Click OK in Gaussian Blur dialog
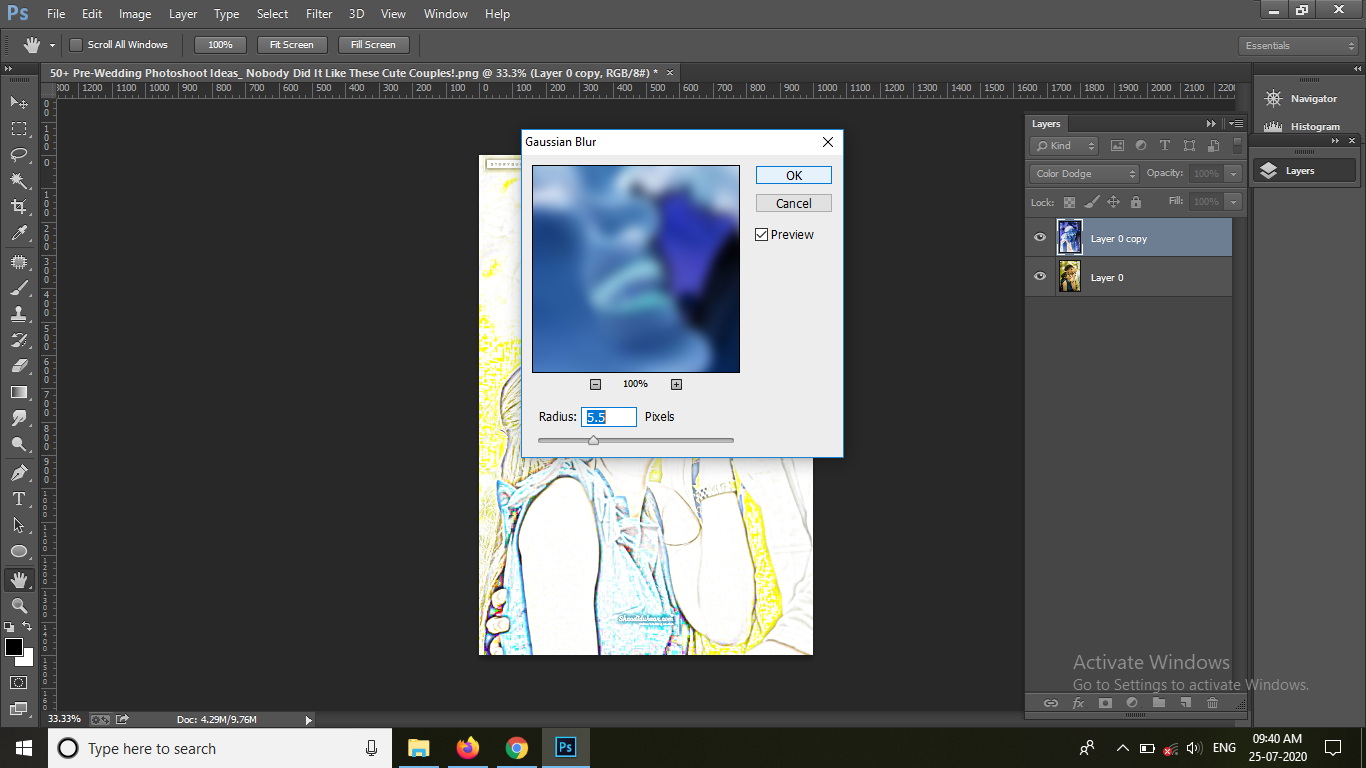The image size is (1366, 768). click(x=793, y=175)
